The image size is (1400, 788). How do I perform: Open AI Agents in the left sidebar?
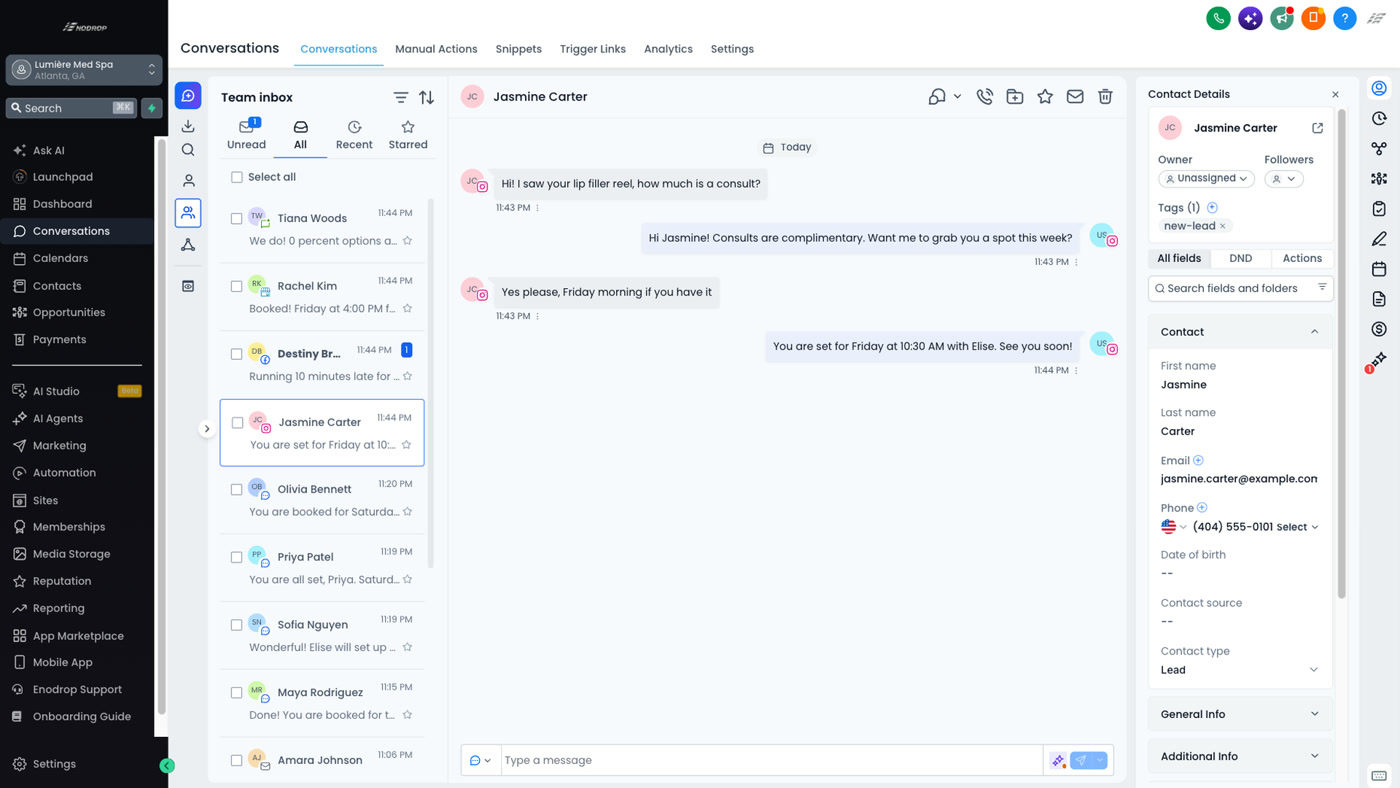tap(58, 418)
